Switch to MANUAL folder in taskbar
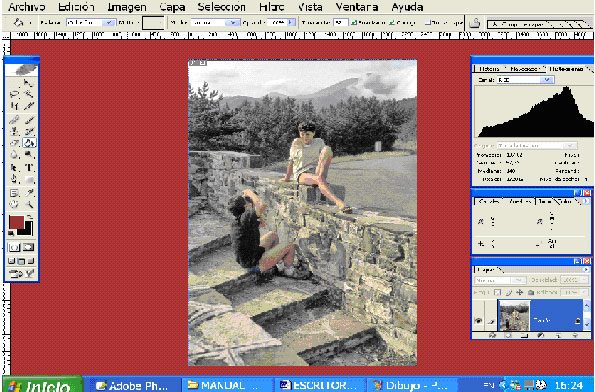Viewport: 595px width, 392px height. click(228, 386)
